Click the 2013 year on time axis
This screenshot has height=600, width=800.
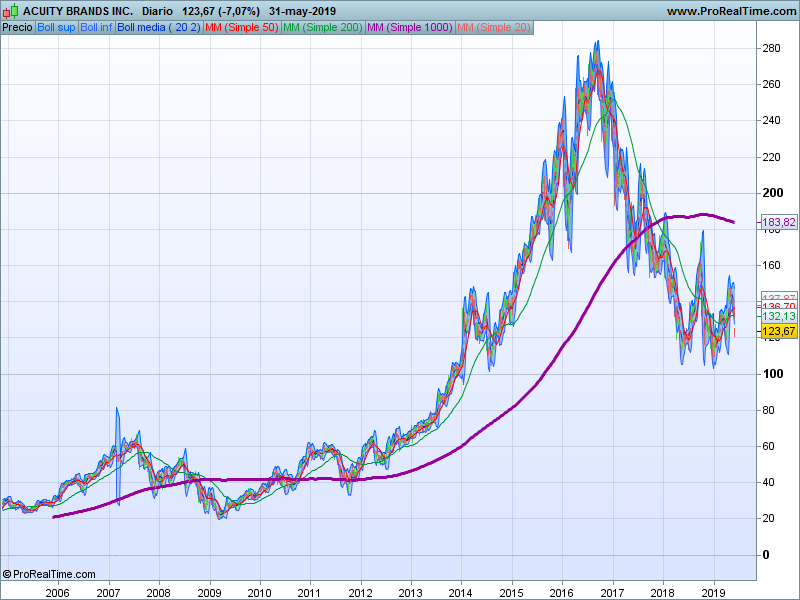click(410, 593)
